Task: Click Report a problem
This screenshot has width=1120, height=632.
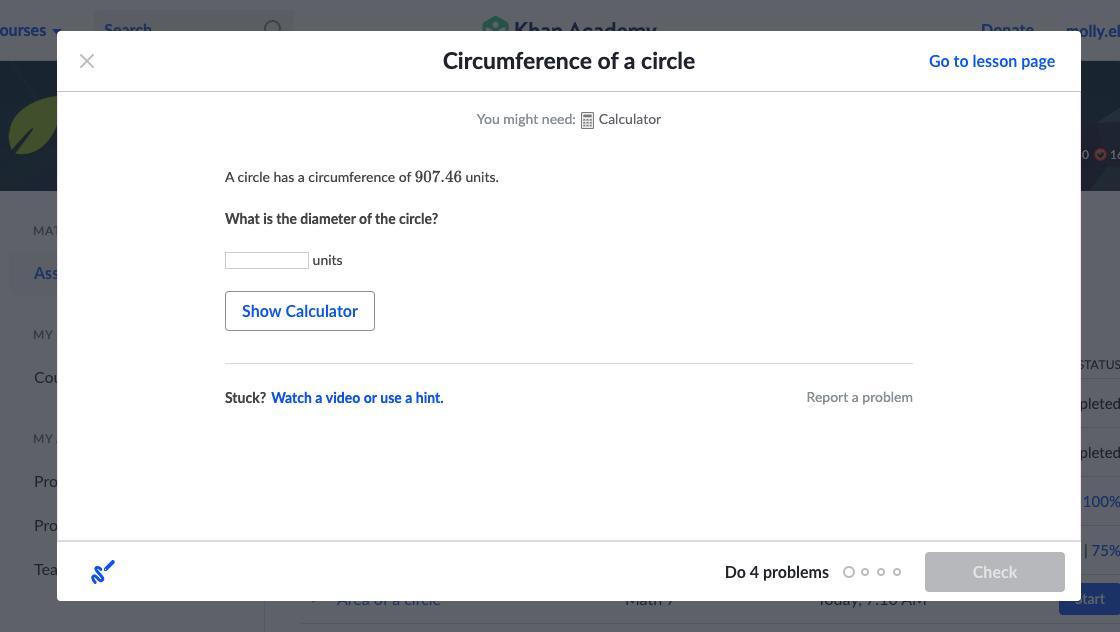Action: tap(859, 397)
